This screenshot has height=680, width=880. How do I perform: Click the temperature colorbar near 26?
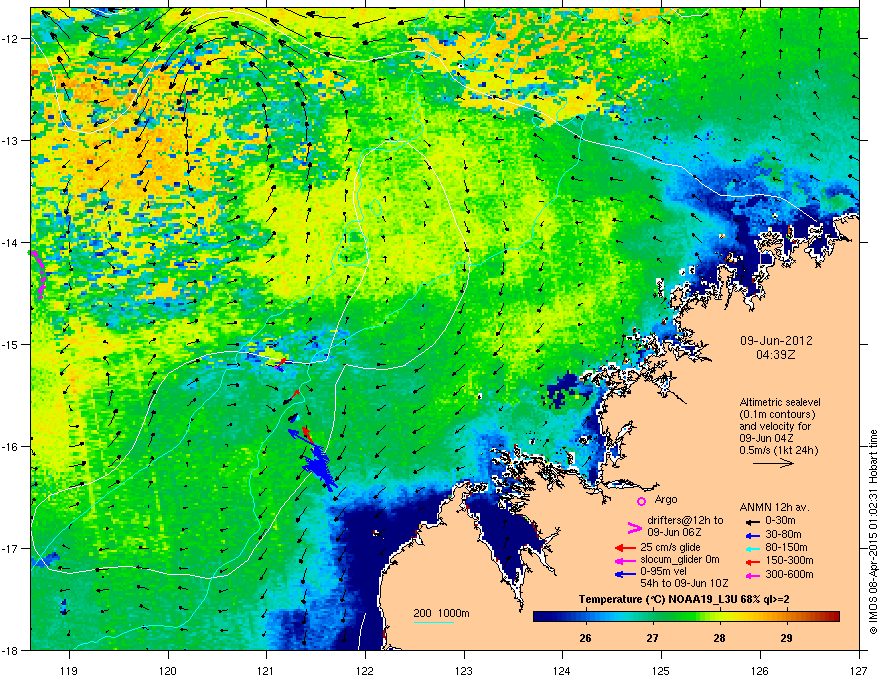[586, 617]
